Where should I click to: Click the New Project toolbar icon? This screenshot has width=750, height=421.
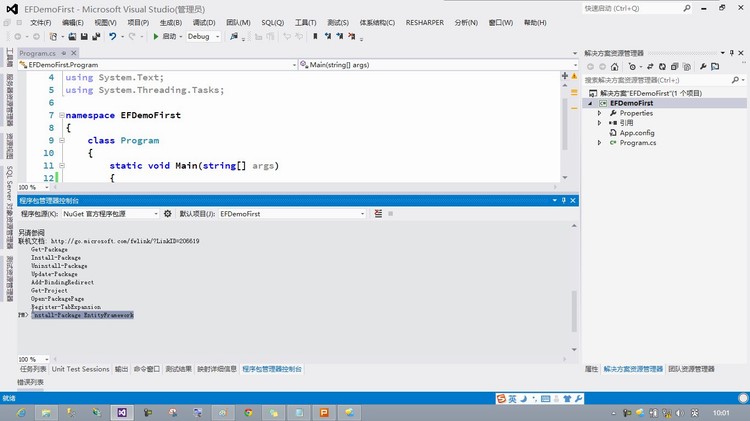pyautogui.click(x=53, y=36)
